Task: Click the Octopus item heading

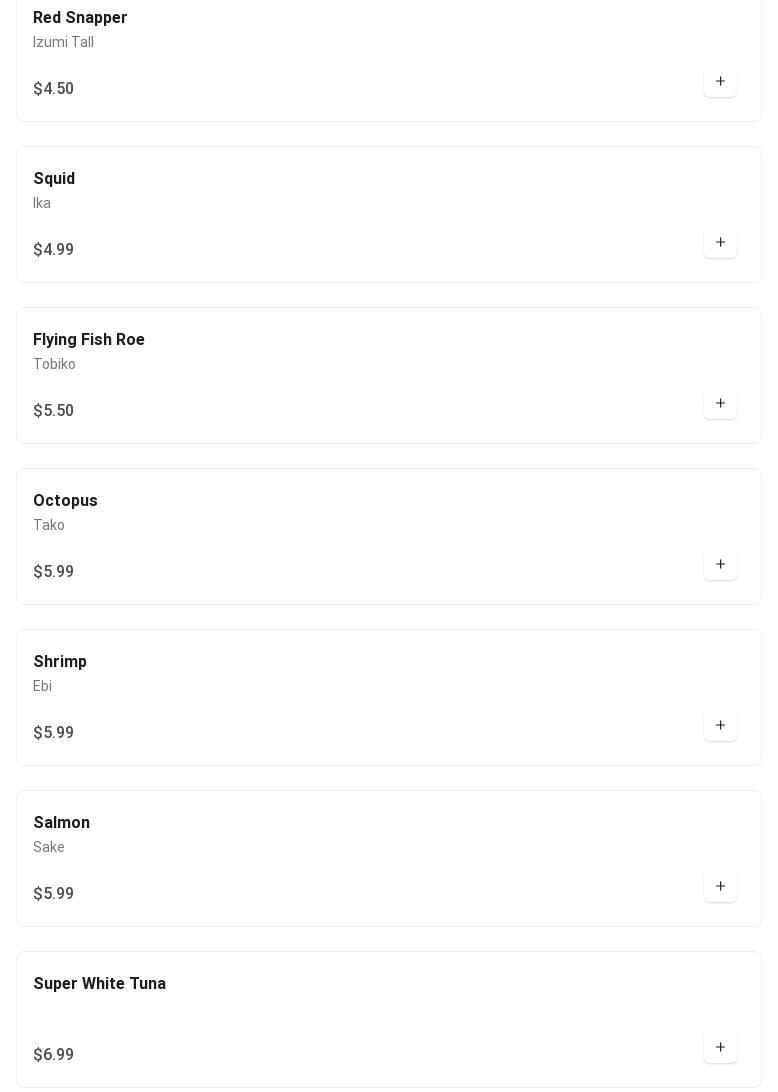Action: (65, 501)
